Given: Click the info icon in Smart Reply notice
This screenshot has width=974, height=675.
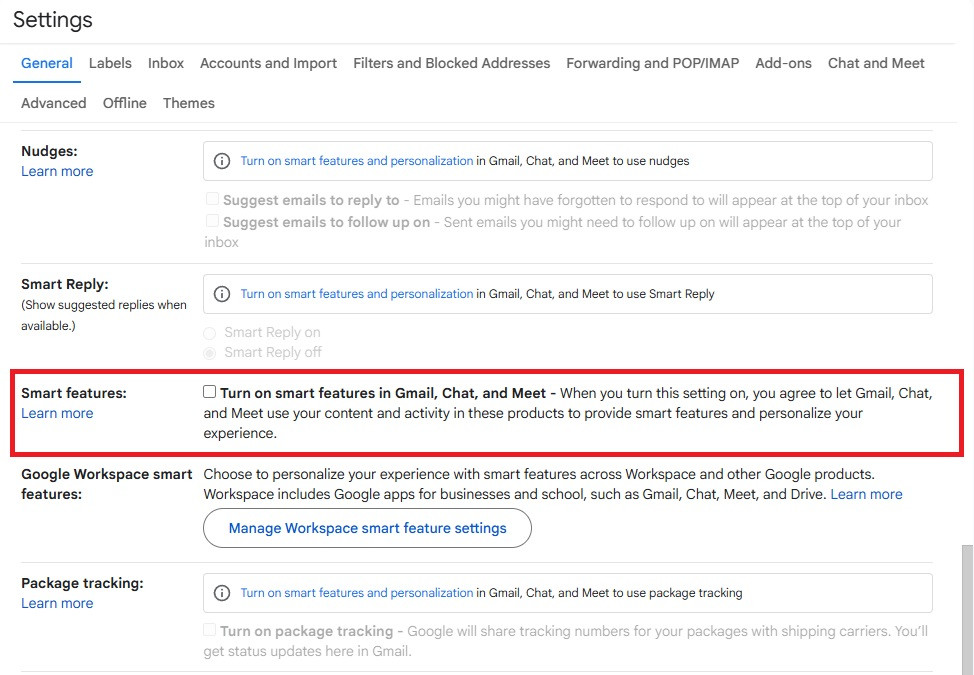Looking at the screenshot, I should 222,294.
